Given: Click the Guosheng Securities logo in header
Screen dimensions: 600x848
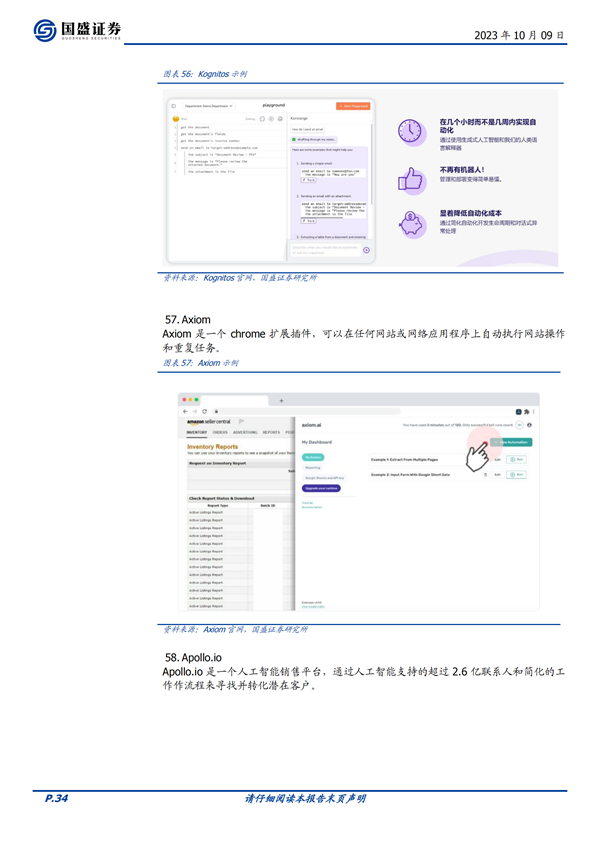Looking at the screenshot, I should point(77,30).
